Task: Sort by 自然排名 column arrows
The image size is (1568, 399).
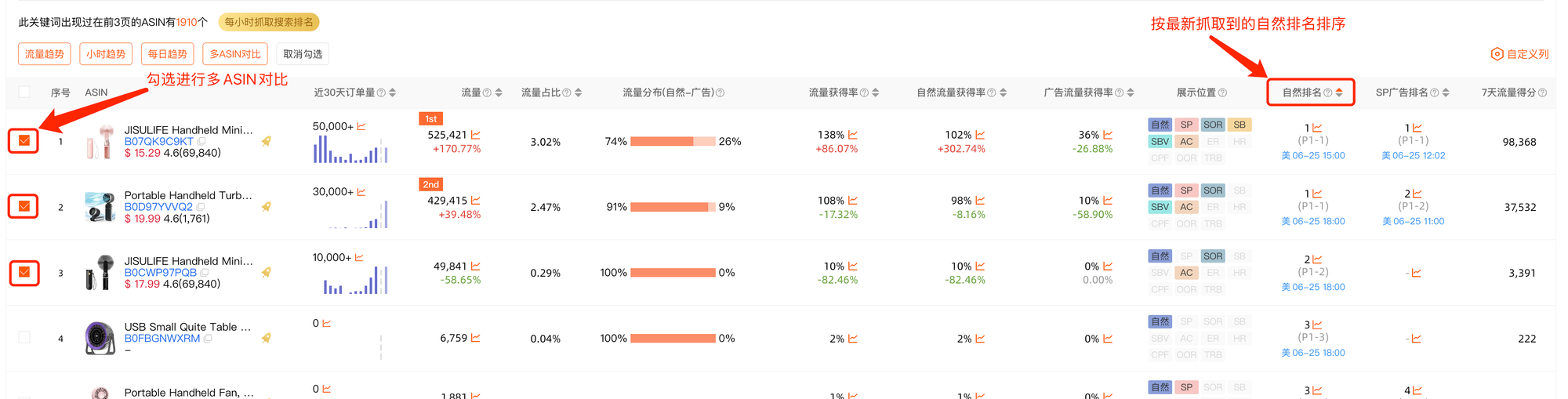Action: point(1339,92)
